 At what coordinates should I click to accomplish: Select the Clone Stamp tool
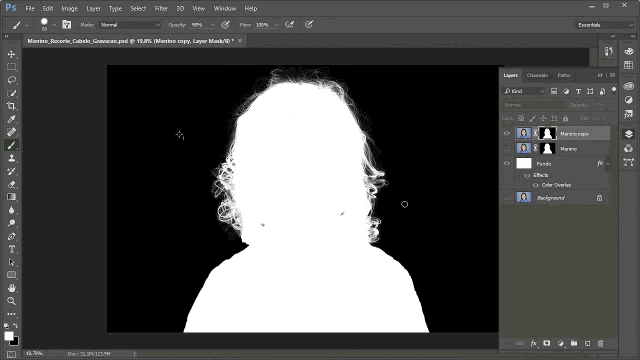coord(11,158)
